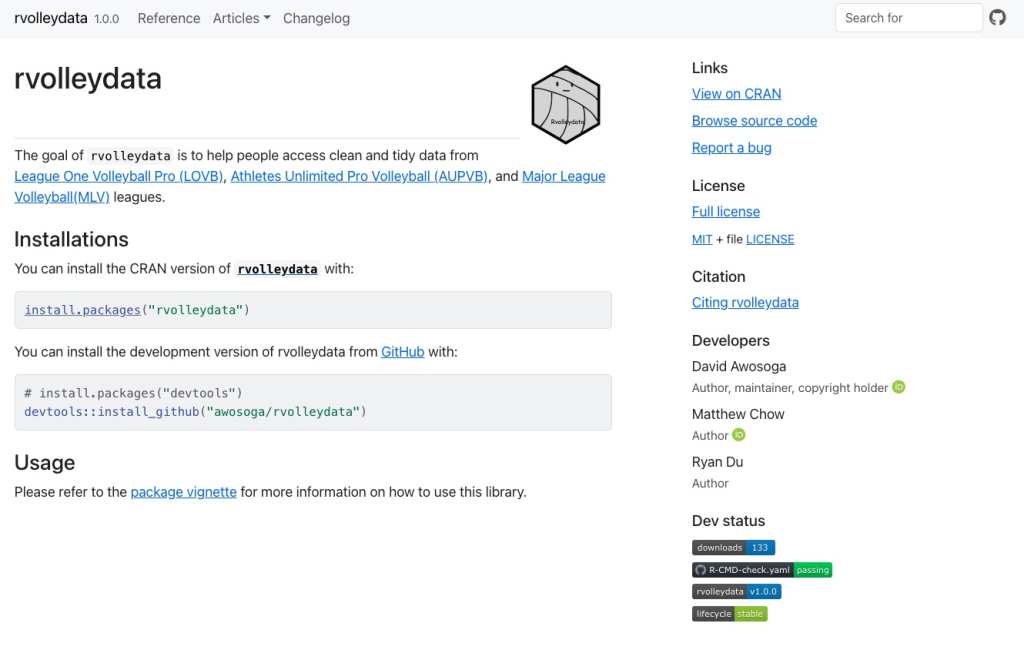
Task: Open the Full license link
Action: point(726,212)
